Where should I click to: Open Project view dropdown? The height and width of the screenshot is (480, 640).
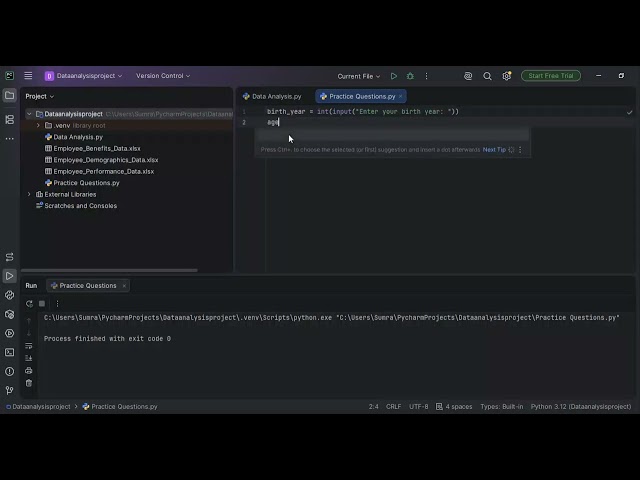(40, 96)
